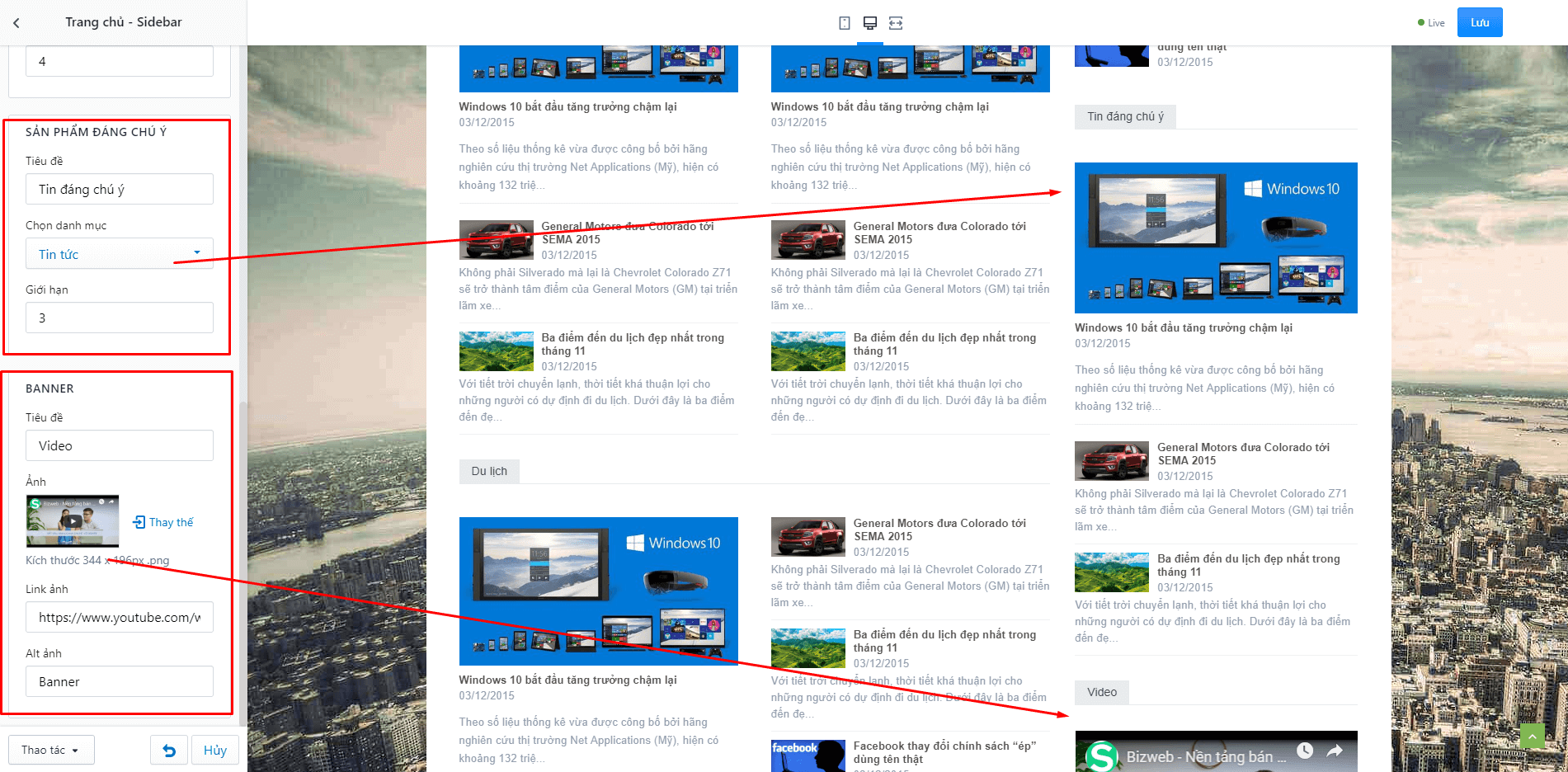The image size is (1568, 772).
Task: Click the Banner section heading in sidebar
Action: point(49,388)
